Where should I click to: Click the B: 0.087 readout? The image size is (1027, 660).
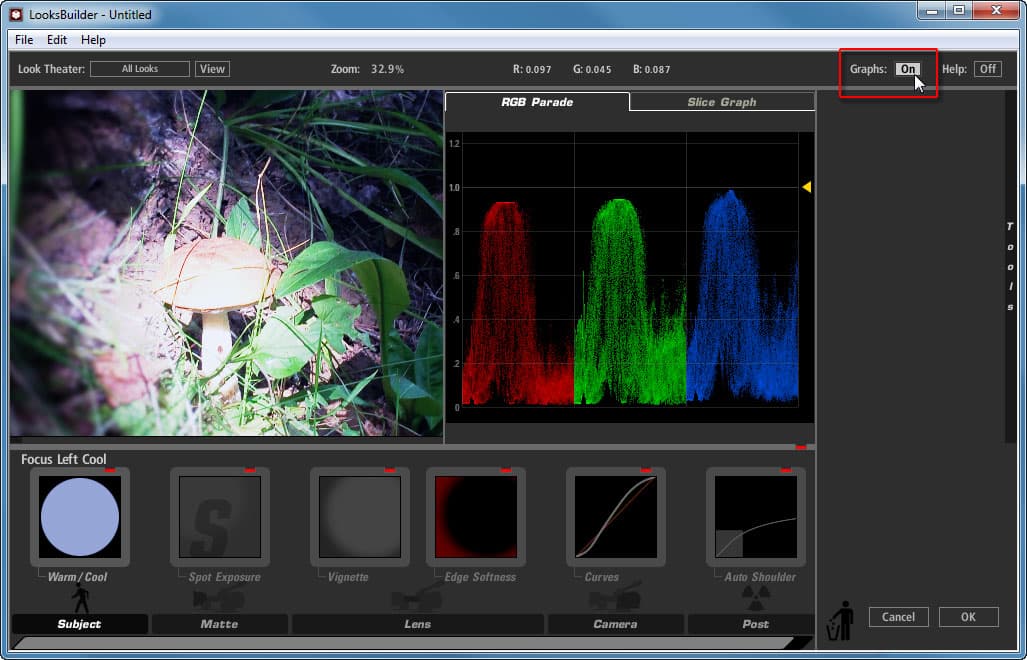[651, 69]
